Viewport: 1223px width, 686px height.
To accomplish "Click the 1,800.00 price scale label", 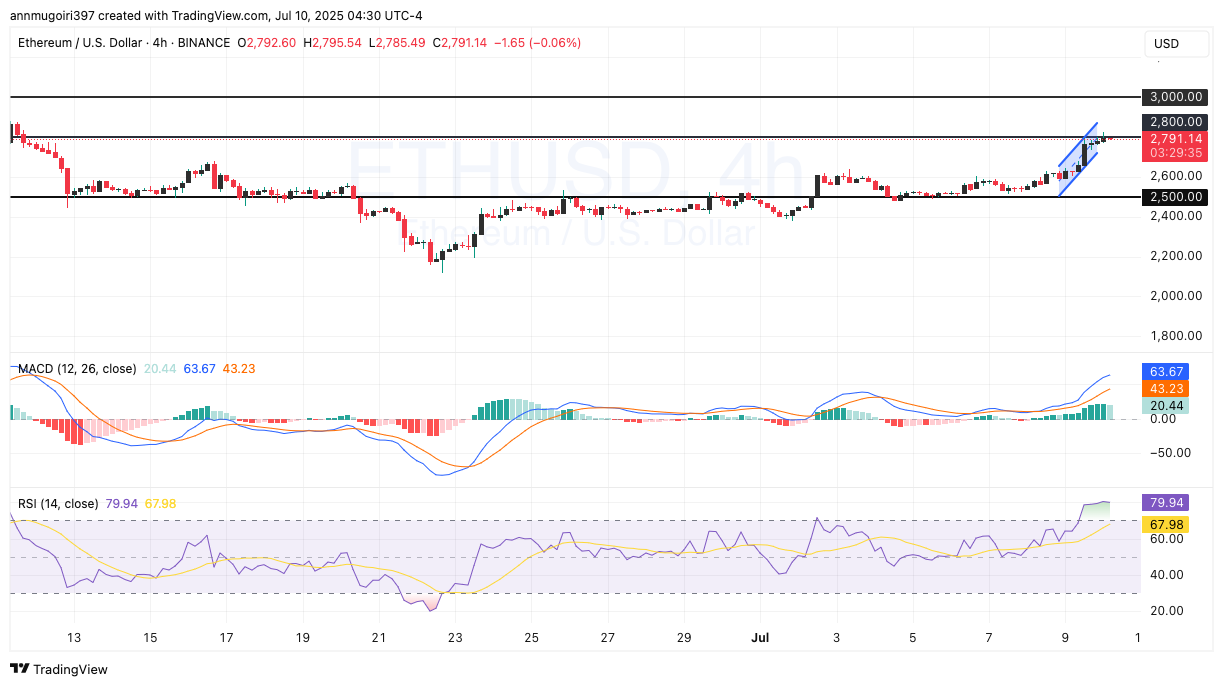I will [x=1175, y=336].
